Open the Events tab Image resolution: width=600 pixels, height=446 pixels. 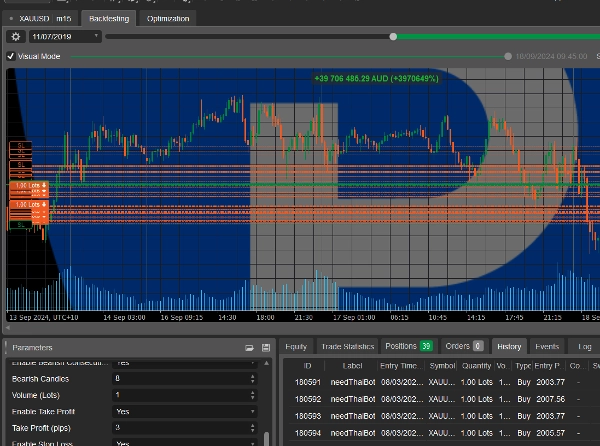547,346
